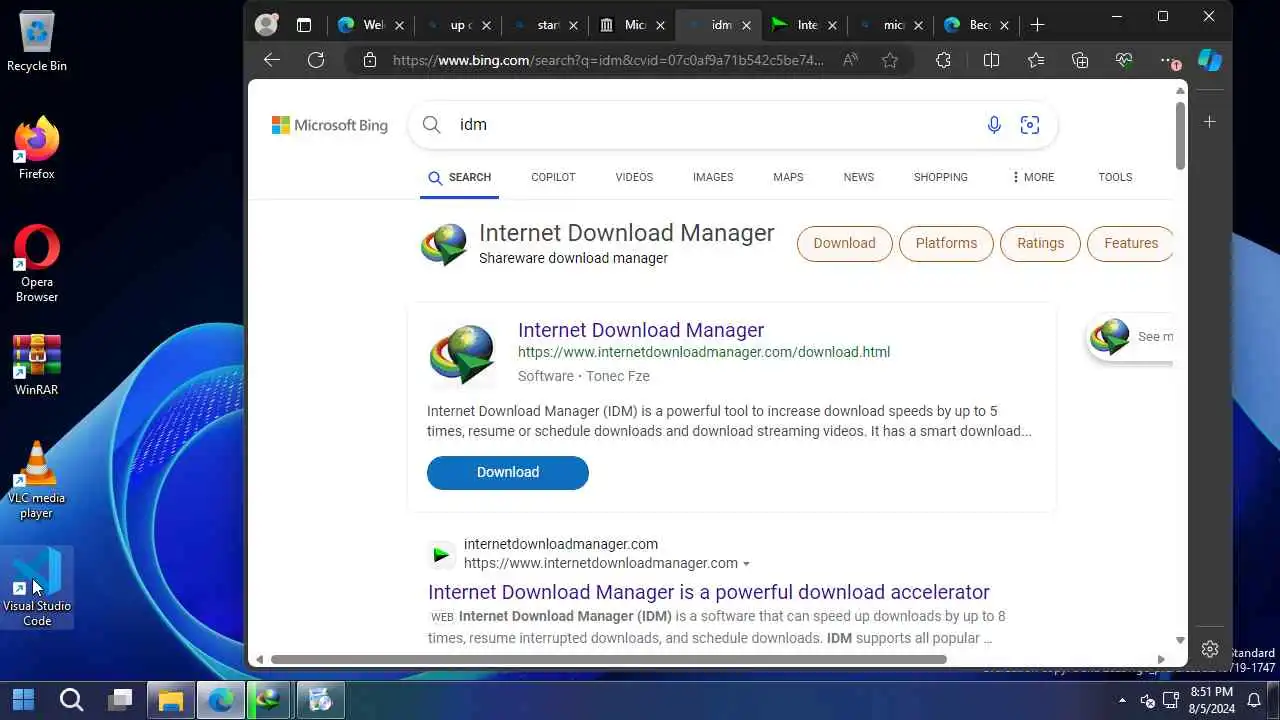The width and height of the screenshot is (1280, 720).
Task: Click the Features pill chip
Action: [1130, 243]
